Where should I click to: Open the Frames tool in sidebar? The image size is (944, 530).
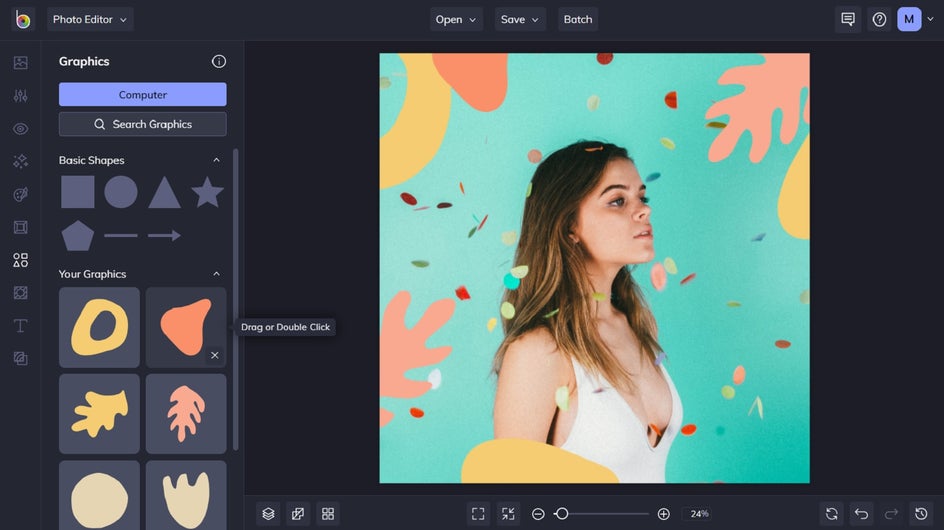pyautogui.click(x=20, y=227)
